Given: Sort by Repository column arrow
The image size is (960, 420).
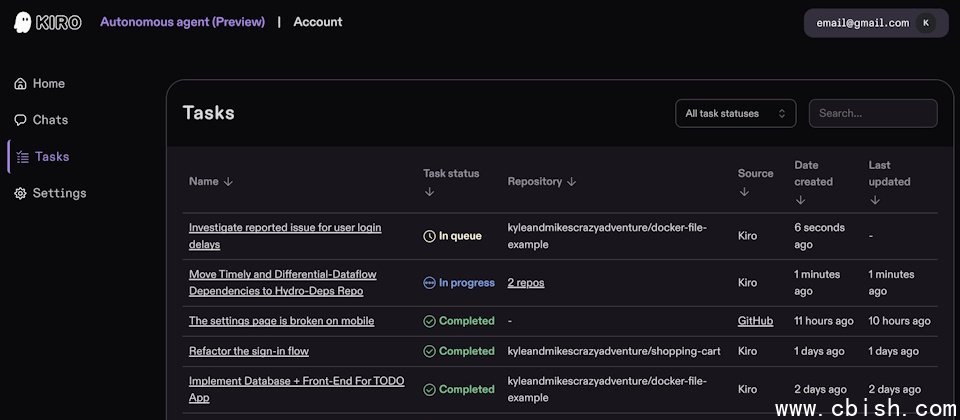Looking at the screenshot, I should (571, 182).
